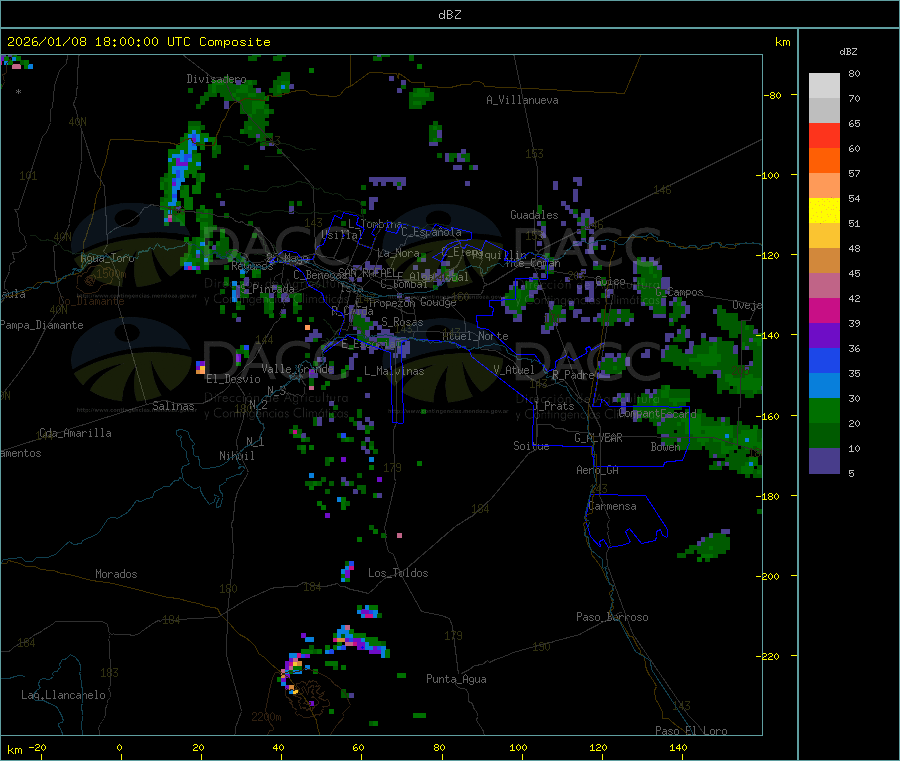Click the 'C_Española' map label
This screenshot has width=900, height=761.
click(x=431, y=232)
